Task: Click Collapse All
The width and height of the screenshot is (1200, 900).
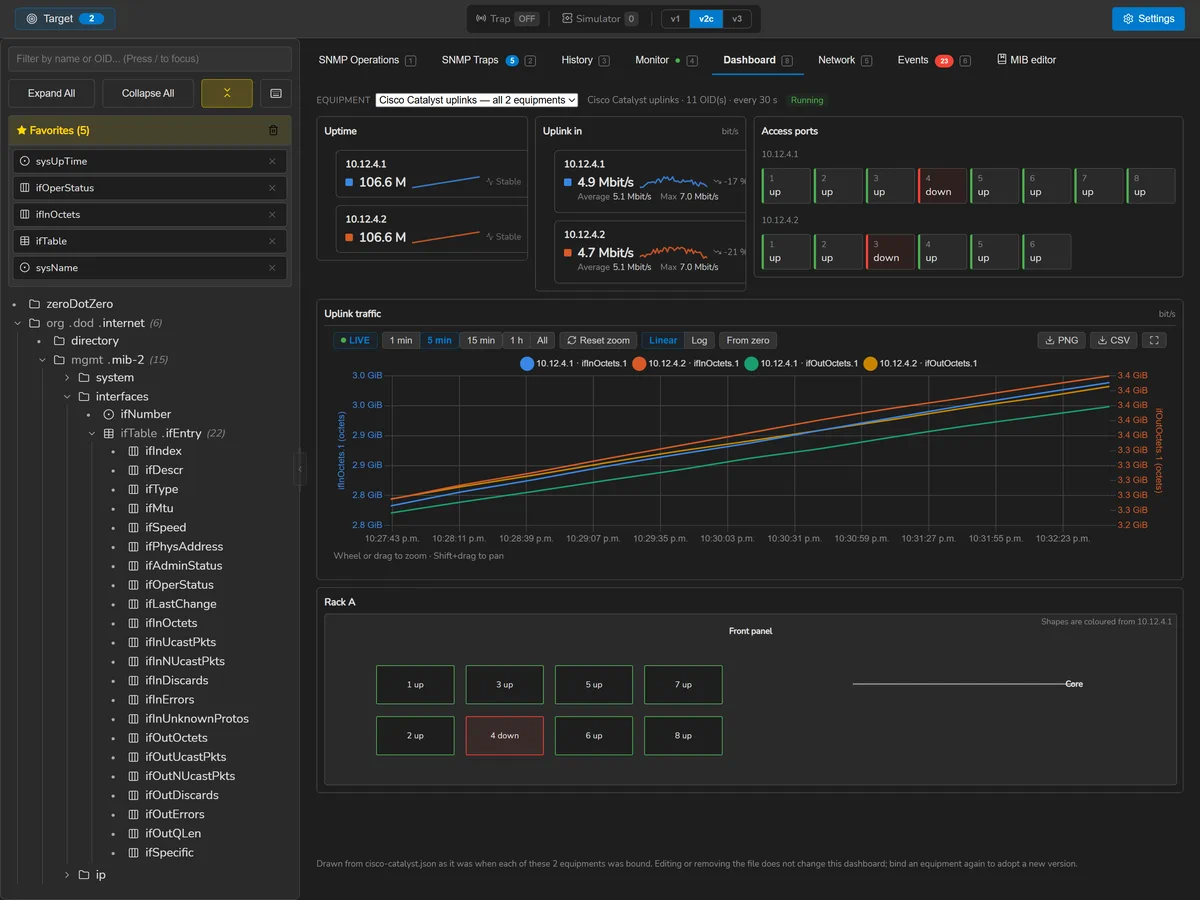Action: [x=148, y=93]
